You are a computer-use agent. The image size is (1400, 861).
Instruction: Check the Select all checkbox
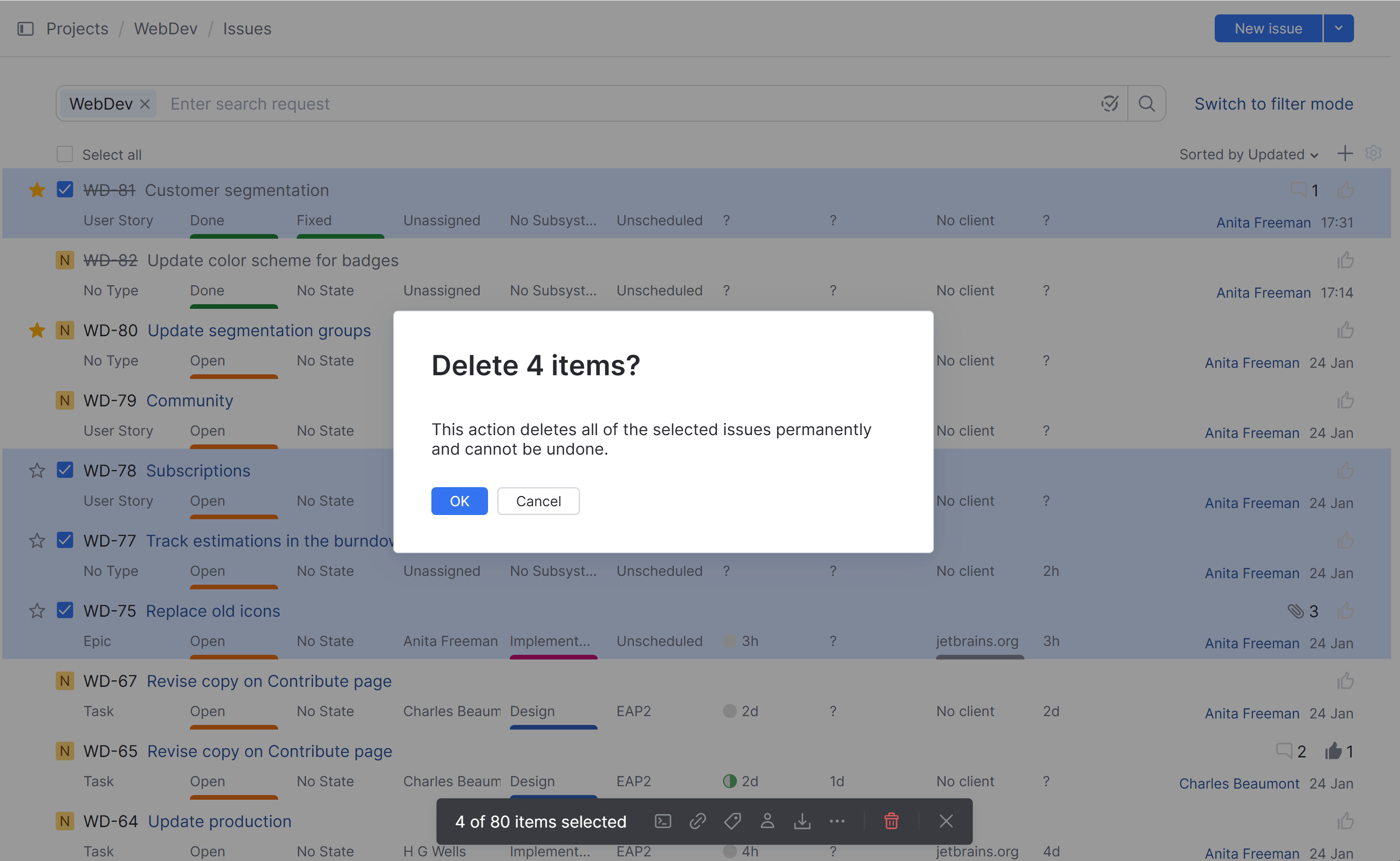tap(65, 154)
